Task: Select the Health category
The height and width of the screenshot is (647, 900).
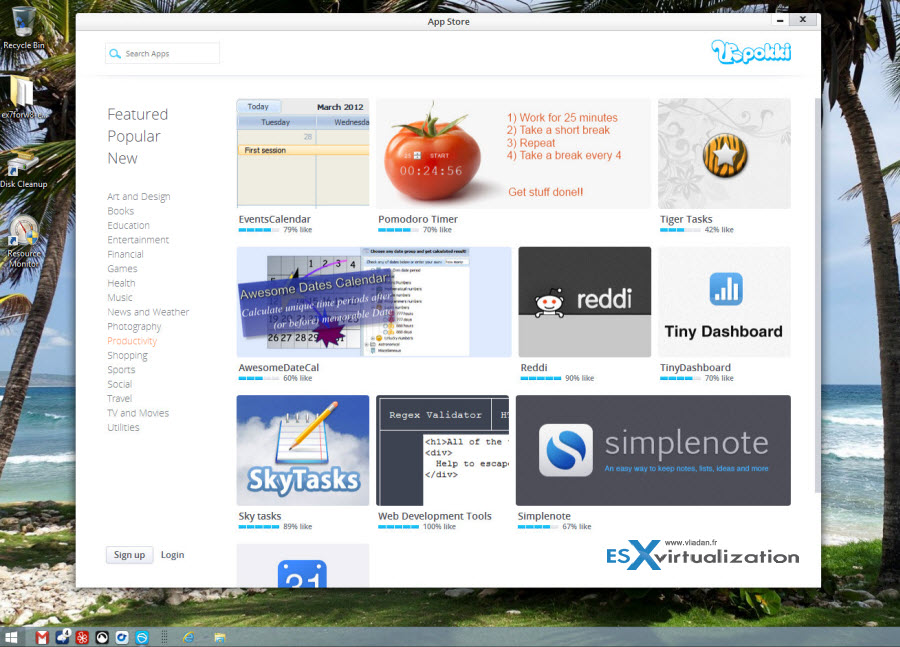Action: tap(121, 283)
